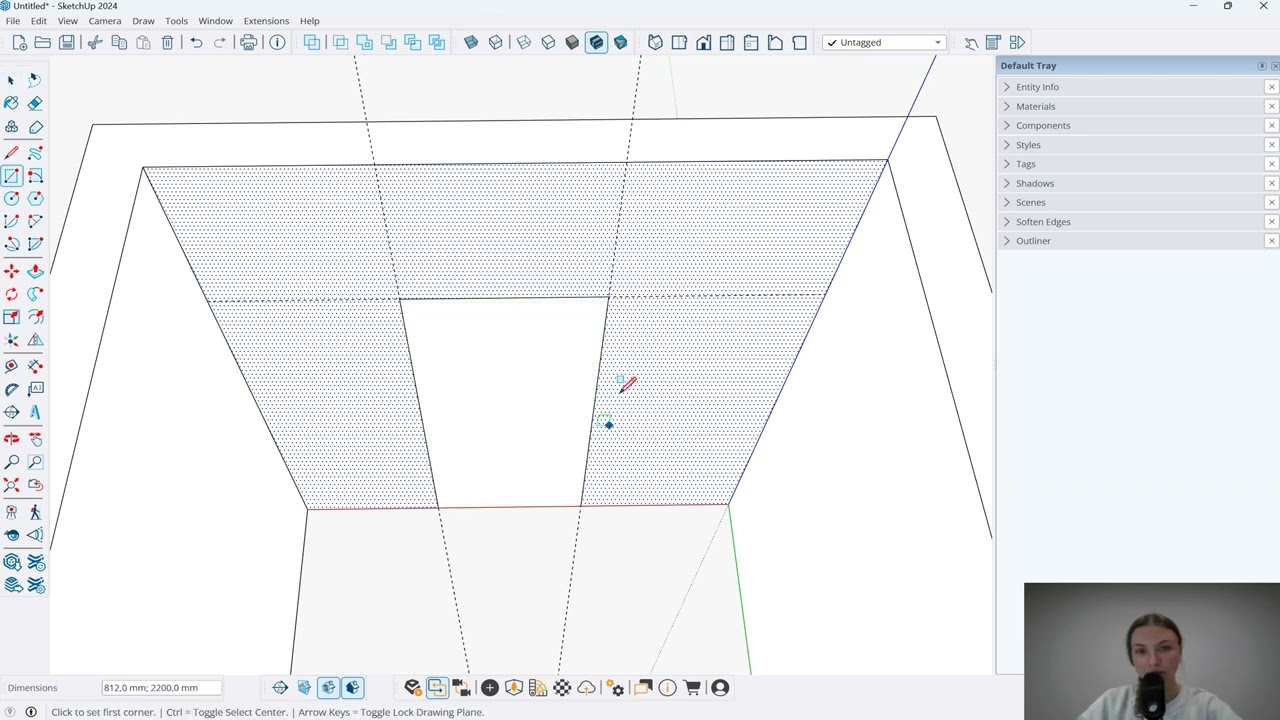Toggle the highlighted swap-arrows icon at bottom
This screenshot has height=720, width=1280.
pos(437,687)
